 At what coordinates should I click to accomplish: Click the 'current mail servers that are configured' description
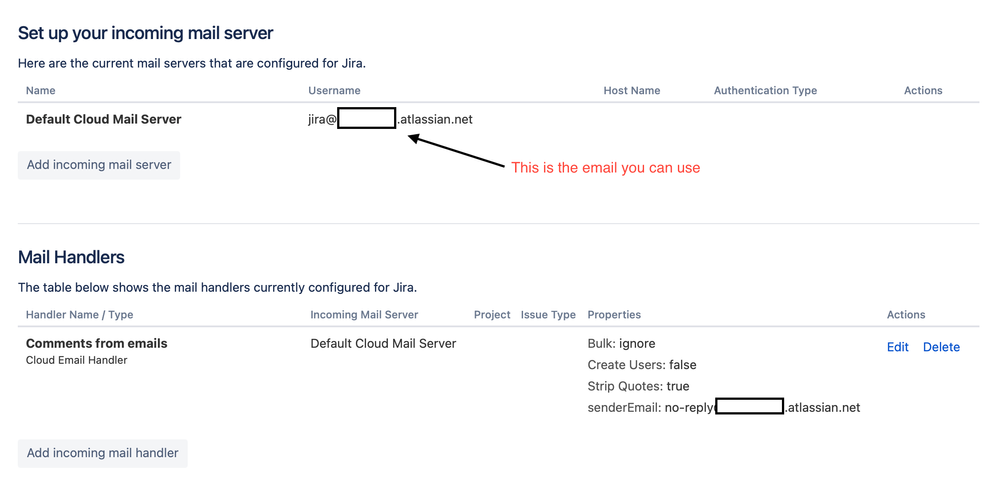[x=192, y=63]
